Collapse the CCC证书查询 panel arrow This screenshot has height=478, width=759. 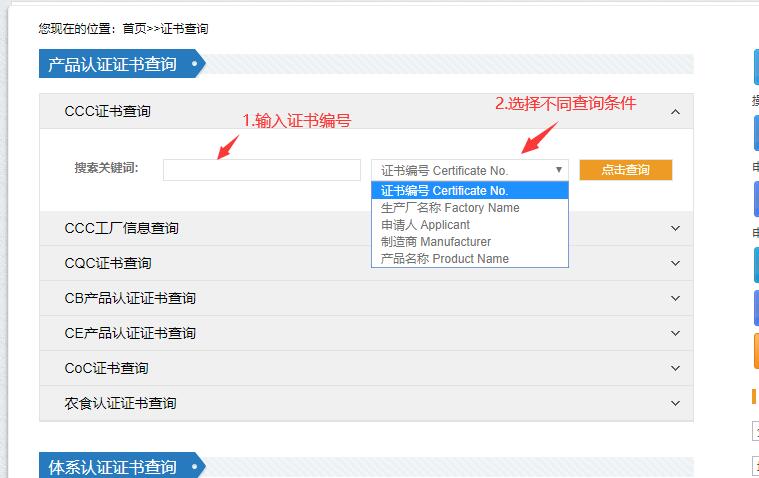tap(675, 112)
